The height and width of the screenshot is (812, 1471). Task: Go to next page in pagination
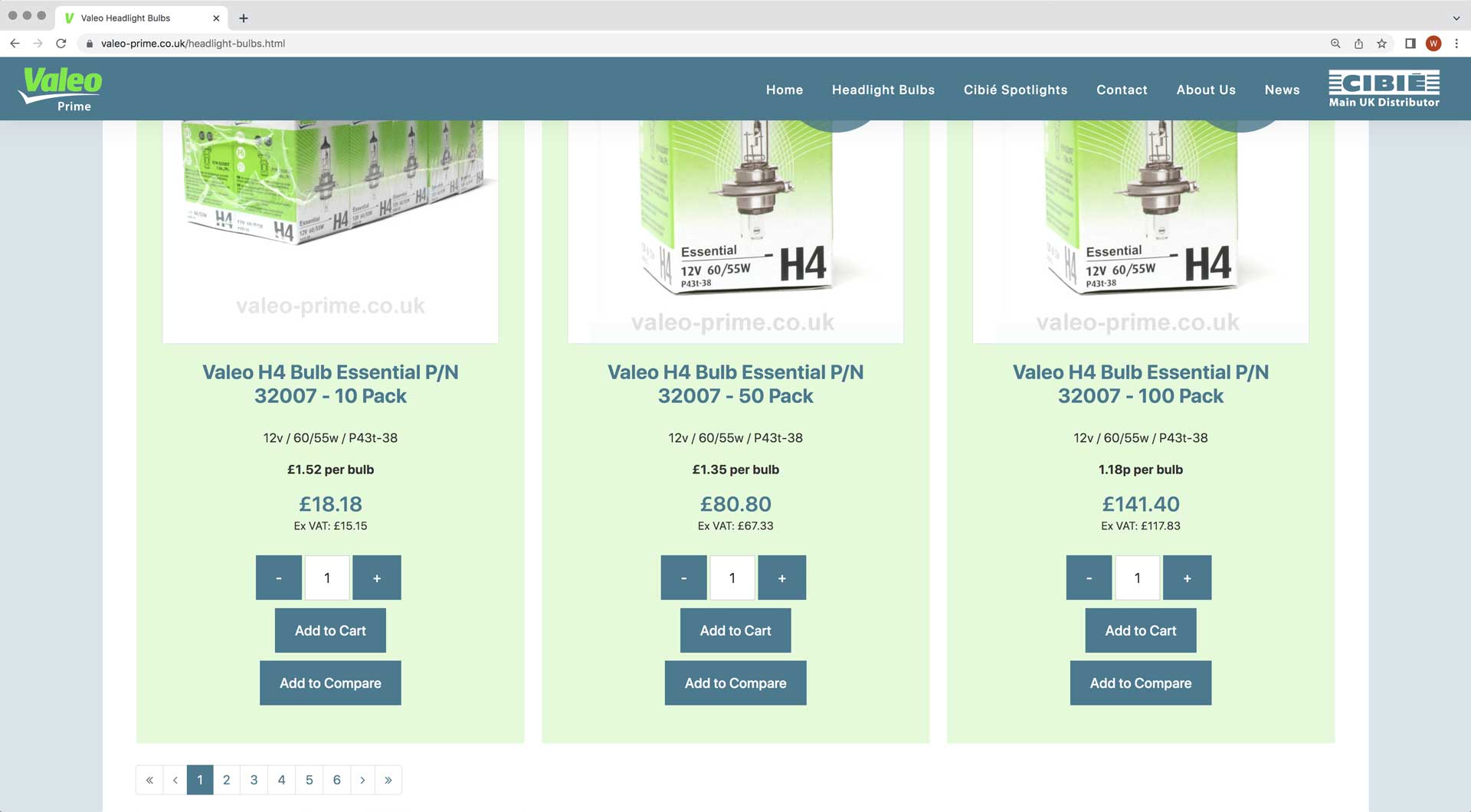[362, 780]
